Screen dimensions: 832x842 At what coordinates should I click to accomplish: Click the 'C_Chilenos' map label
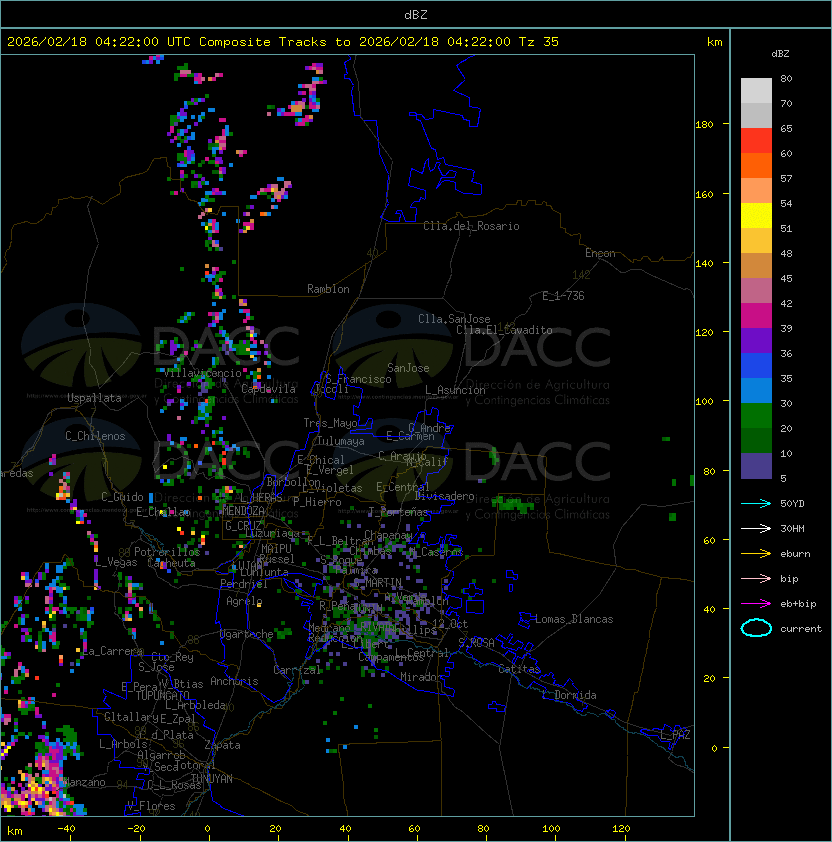95,436
